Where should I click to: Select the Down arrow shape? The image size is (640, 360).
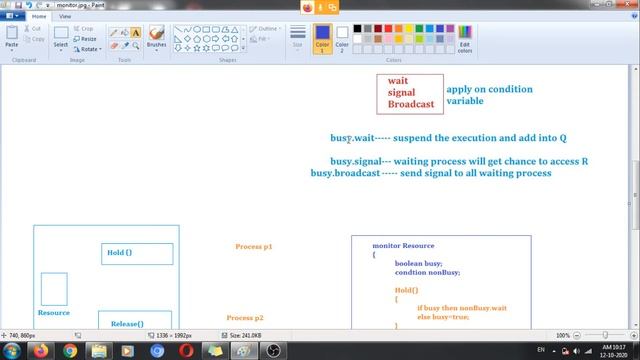coord(178,48)
